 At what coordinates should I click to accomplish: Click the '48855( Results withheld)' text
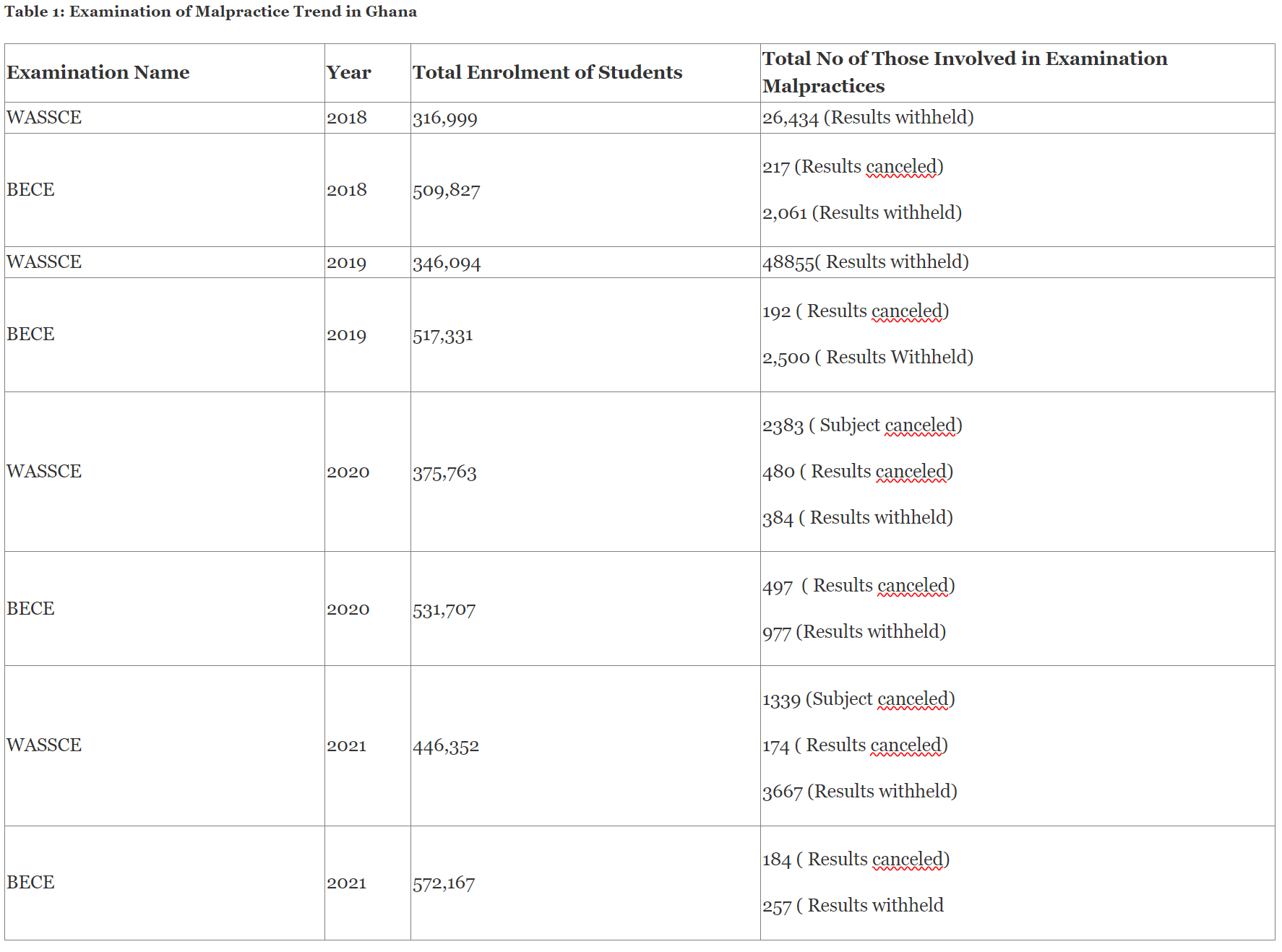point(865,262)
